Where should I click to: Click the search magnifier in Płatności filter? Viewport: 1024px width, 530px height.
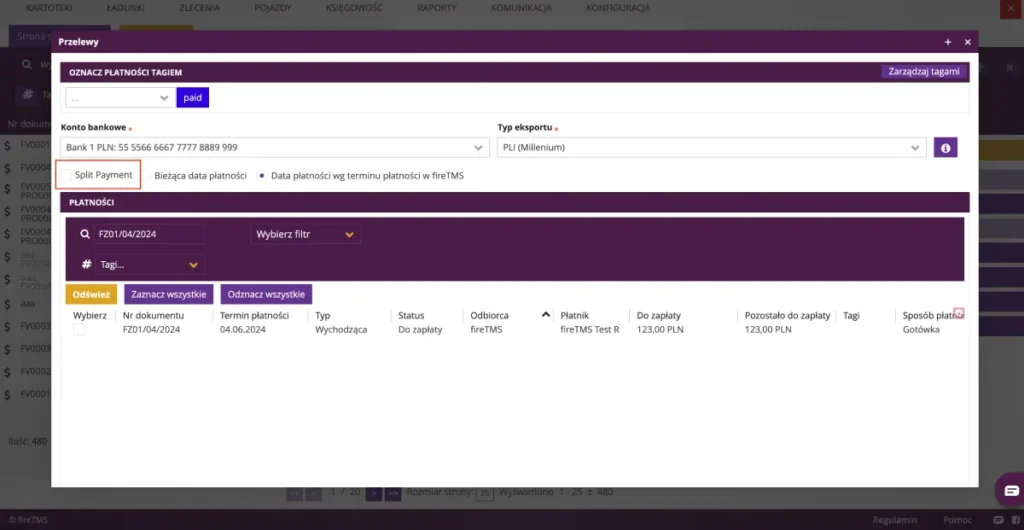click(85, 234)
